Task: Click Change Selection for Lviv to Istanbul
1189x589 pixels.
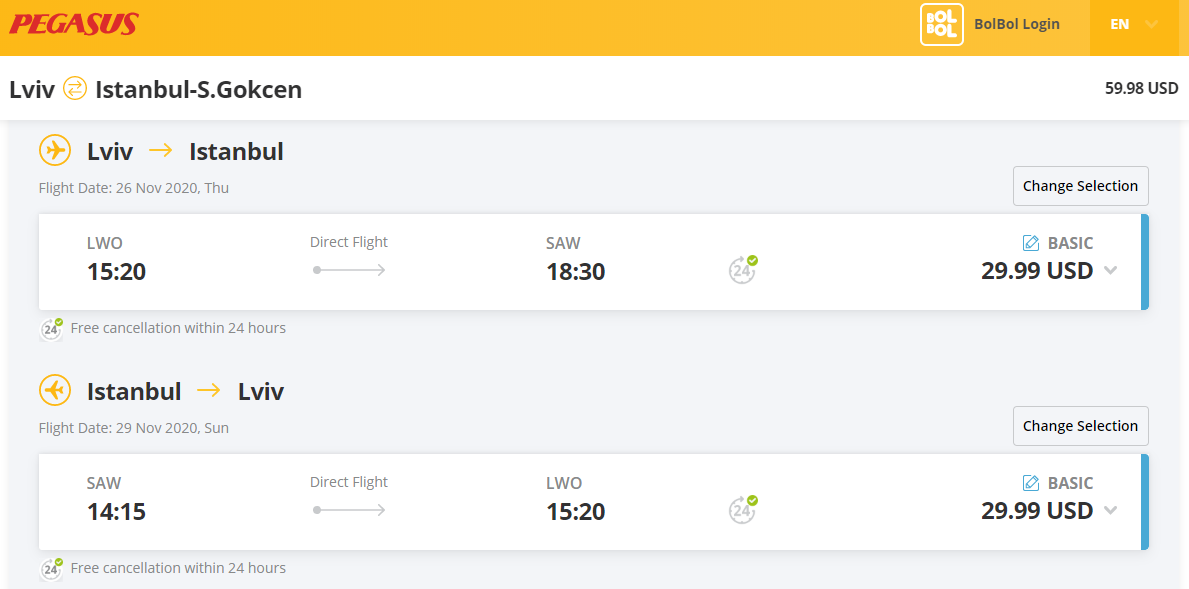Action: pos(1081,186)
